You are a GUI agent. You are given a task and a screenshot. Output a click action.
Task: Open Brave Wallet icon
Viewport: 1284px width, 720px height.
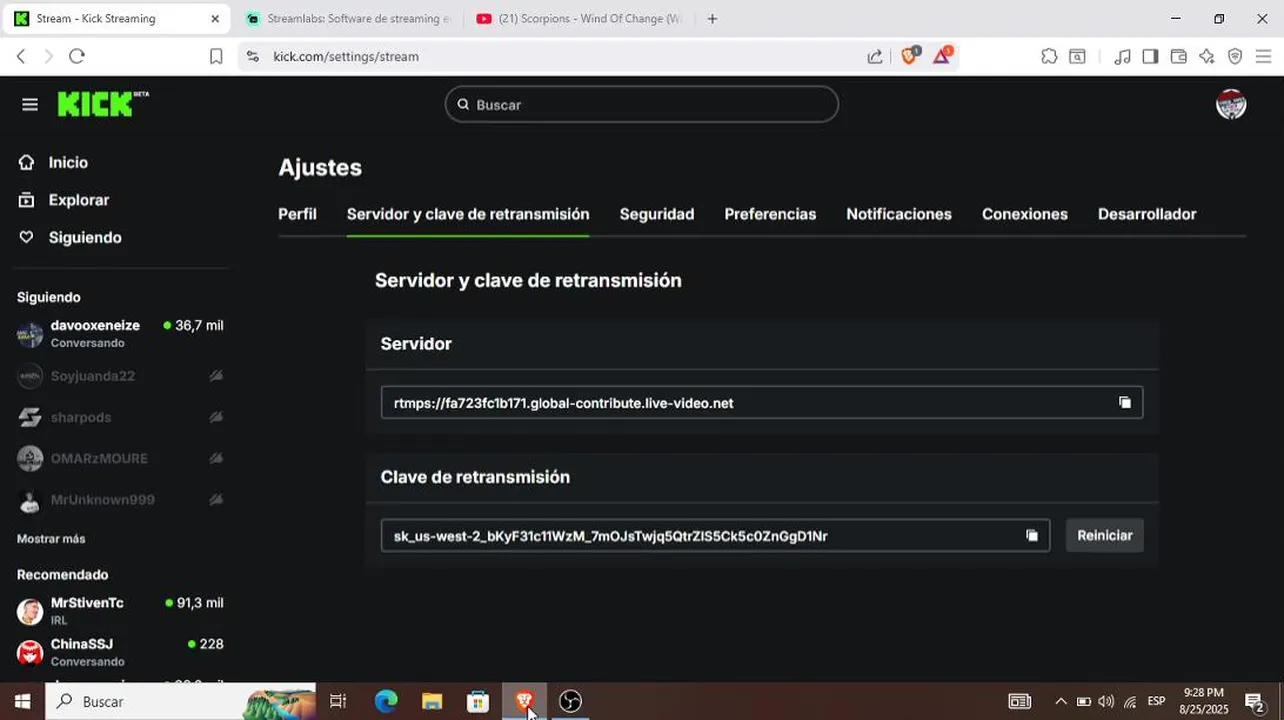click(1179, 57)
